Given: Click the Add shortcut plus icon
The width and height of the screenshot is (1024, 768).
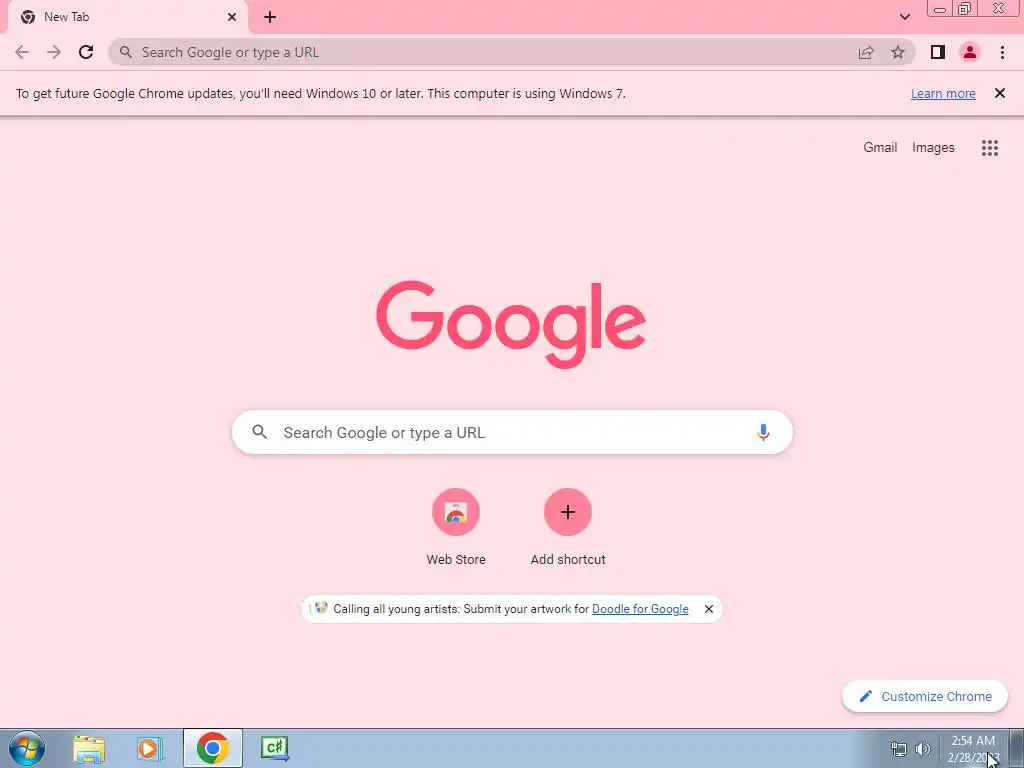Looking at the screenshot, I should coord(568,512).
